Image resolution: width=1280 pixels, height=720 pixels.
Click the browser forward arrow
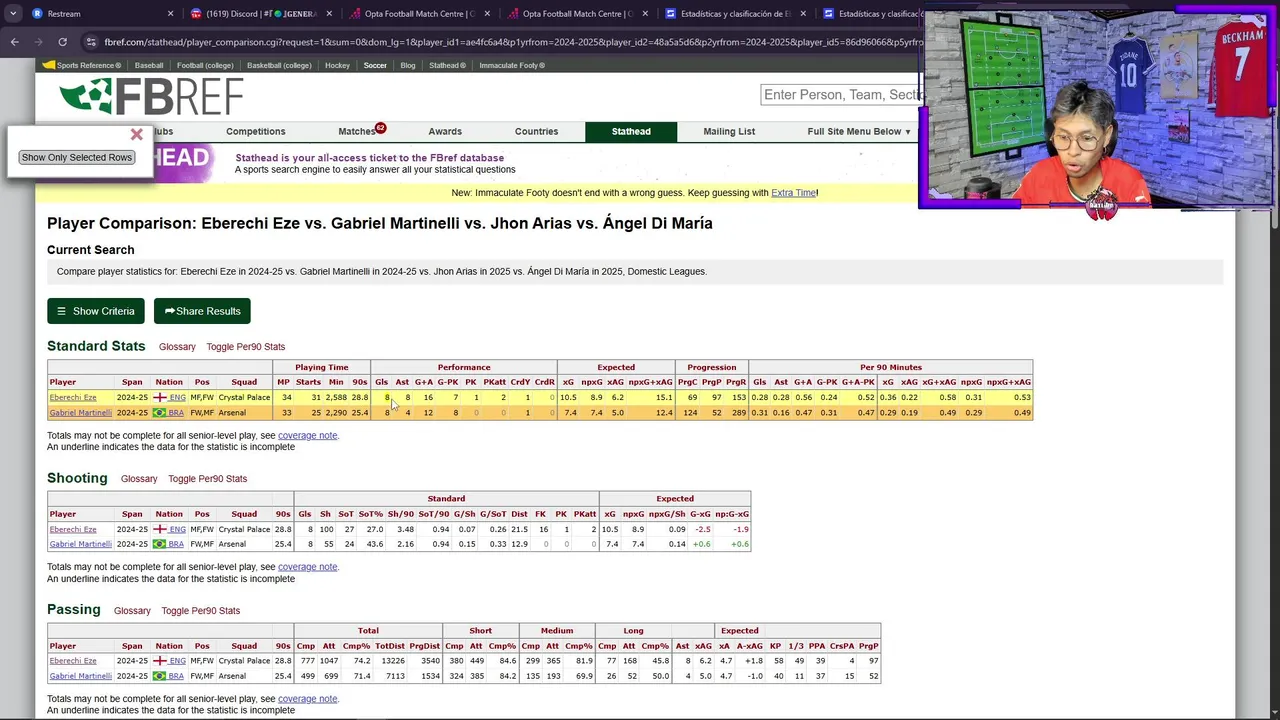coord(39,42)
